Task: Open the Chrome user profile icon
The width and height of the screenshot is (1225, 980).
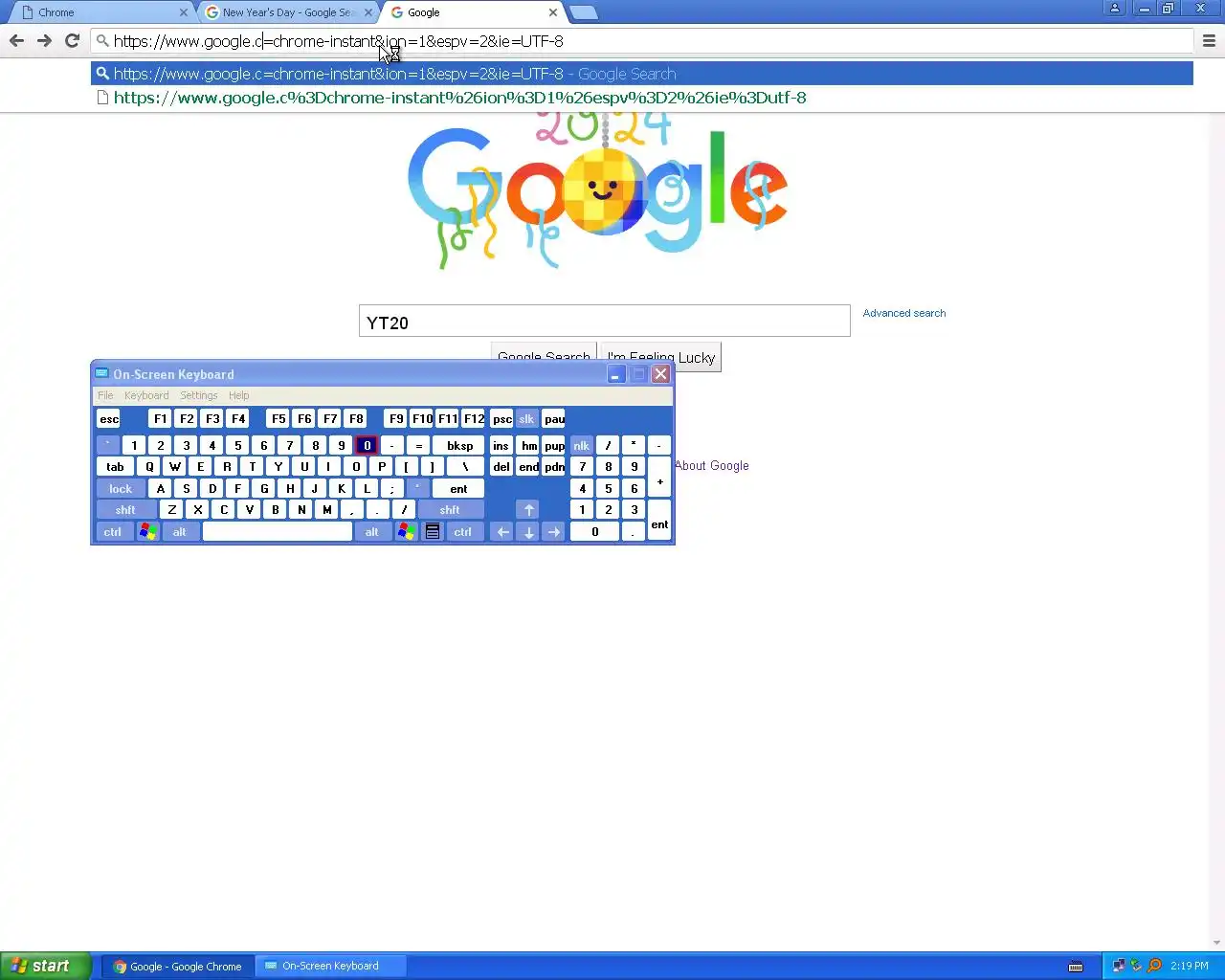Action: pos(1115,8)
